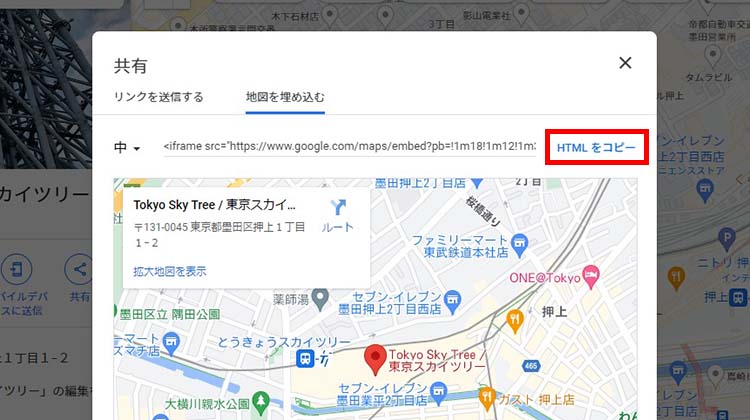Switch to リンクを送信する tab
Viewport: 750px width, 420px height.
pyautogui.click(x=159, y=97)
